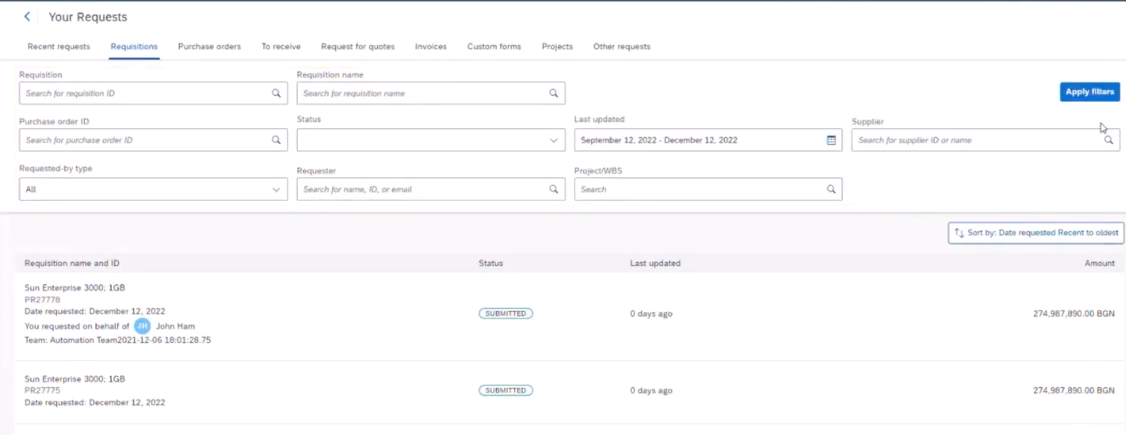This screenshot has width=1126, height=435.
Task: Click the Last updated column header
Action: point(655,263)
